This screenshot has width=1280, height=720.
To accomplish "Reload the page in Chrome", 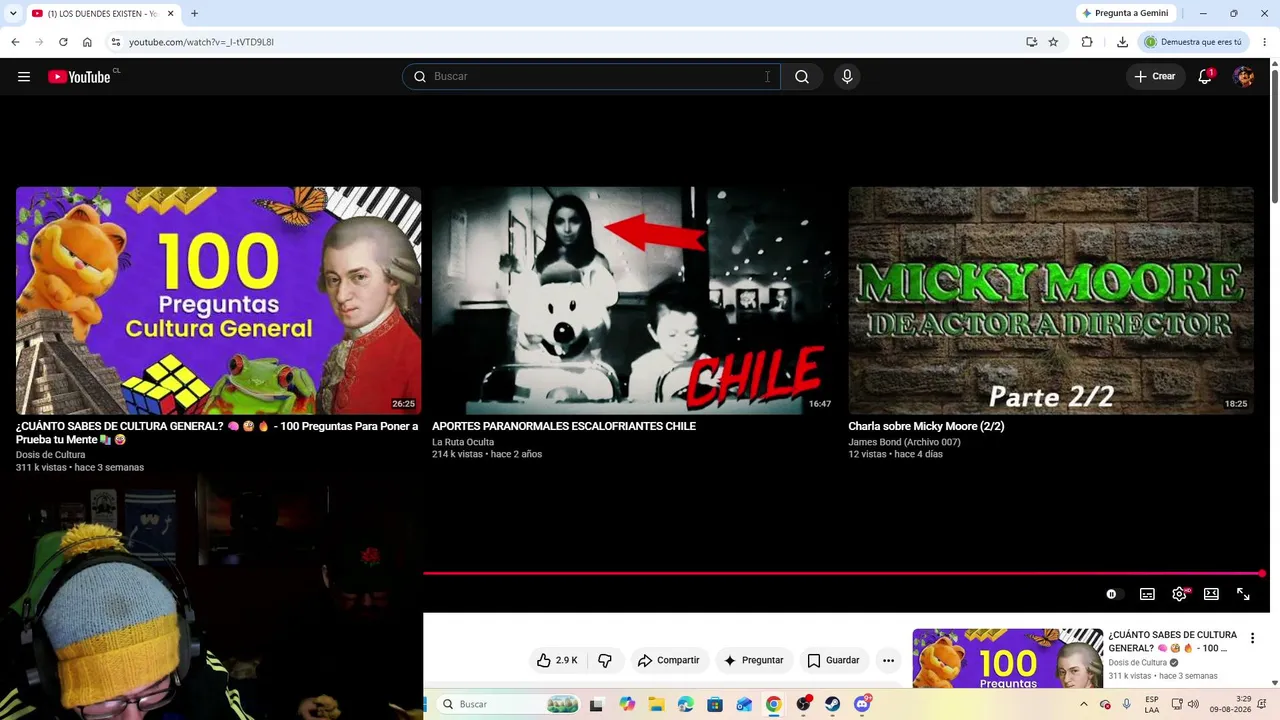I will pos(63,42).
